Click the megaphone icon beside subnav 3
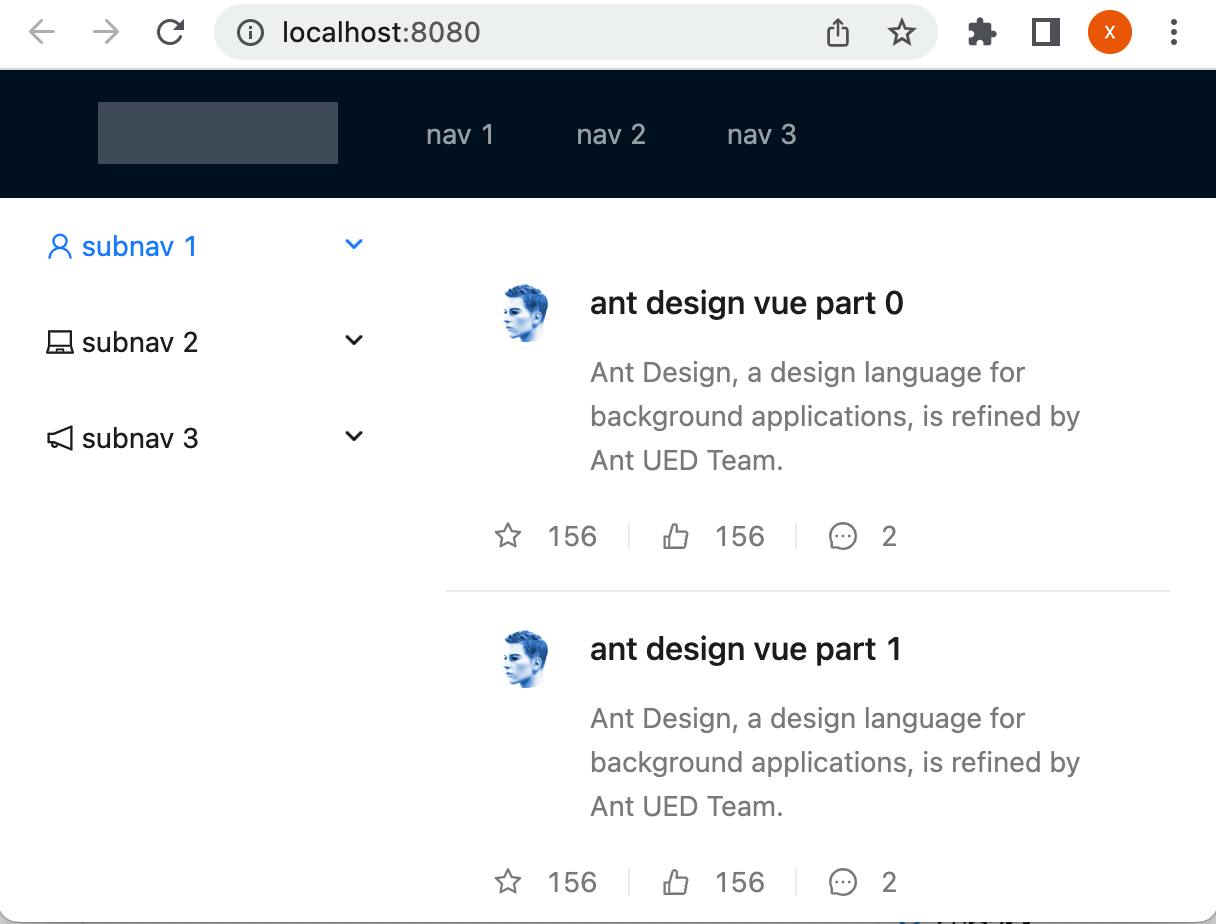Screen dimensions: 1216x924 pos(60,438)
